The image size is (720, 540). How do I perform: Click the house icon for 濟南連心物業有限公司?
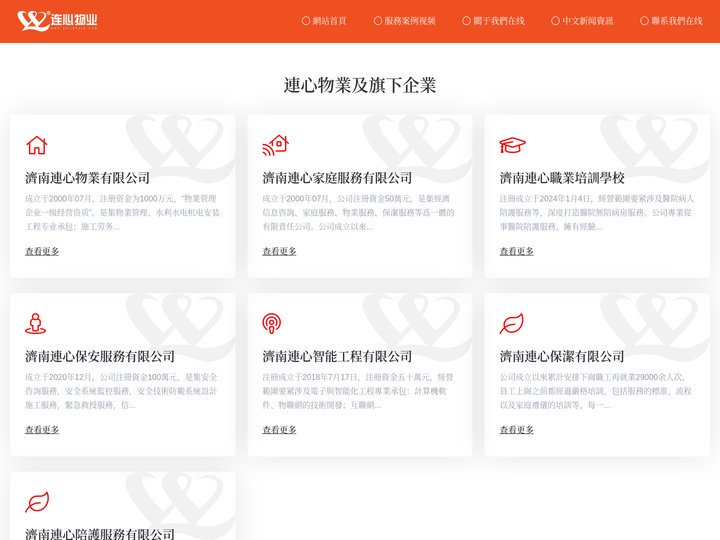click(x=37, y=145)
